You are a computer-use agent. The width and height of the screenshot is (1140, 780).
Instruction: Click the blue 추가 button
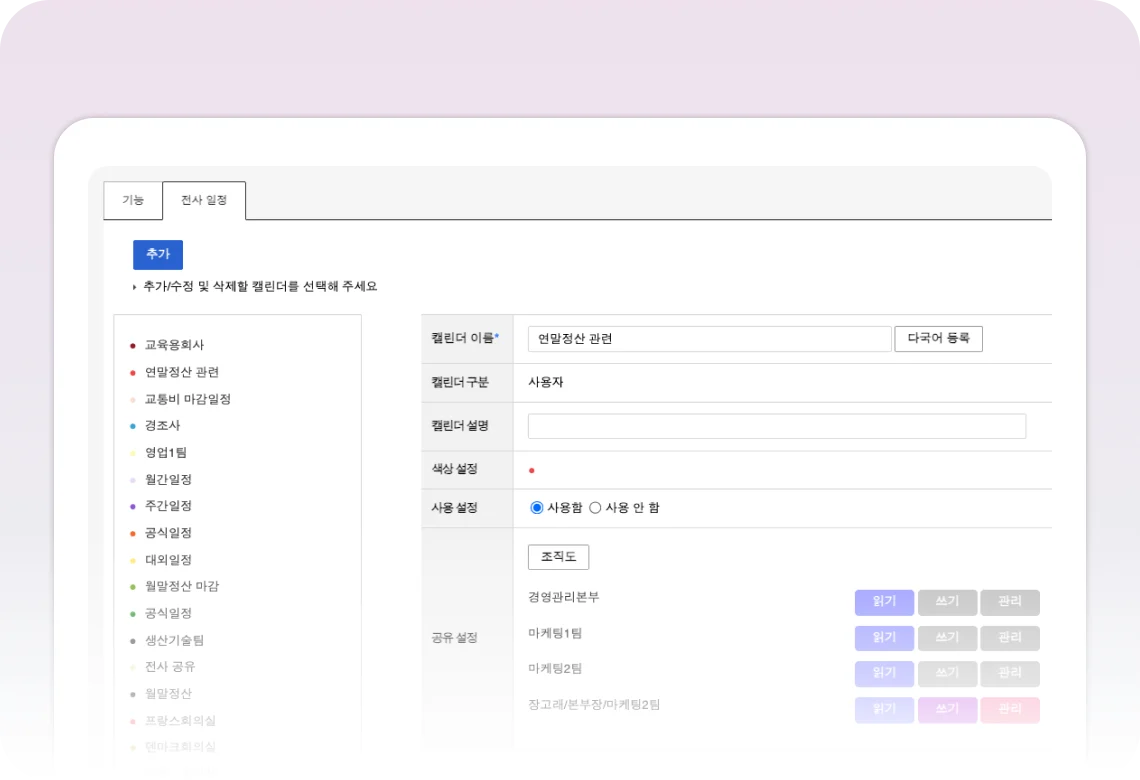158,255
